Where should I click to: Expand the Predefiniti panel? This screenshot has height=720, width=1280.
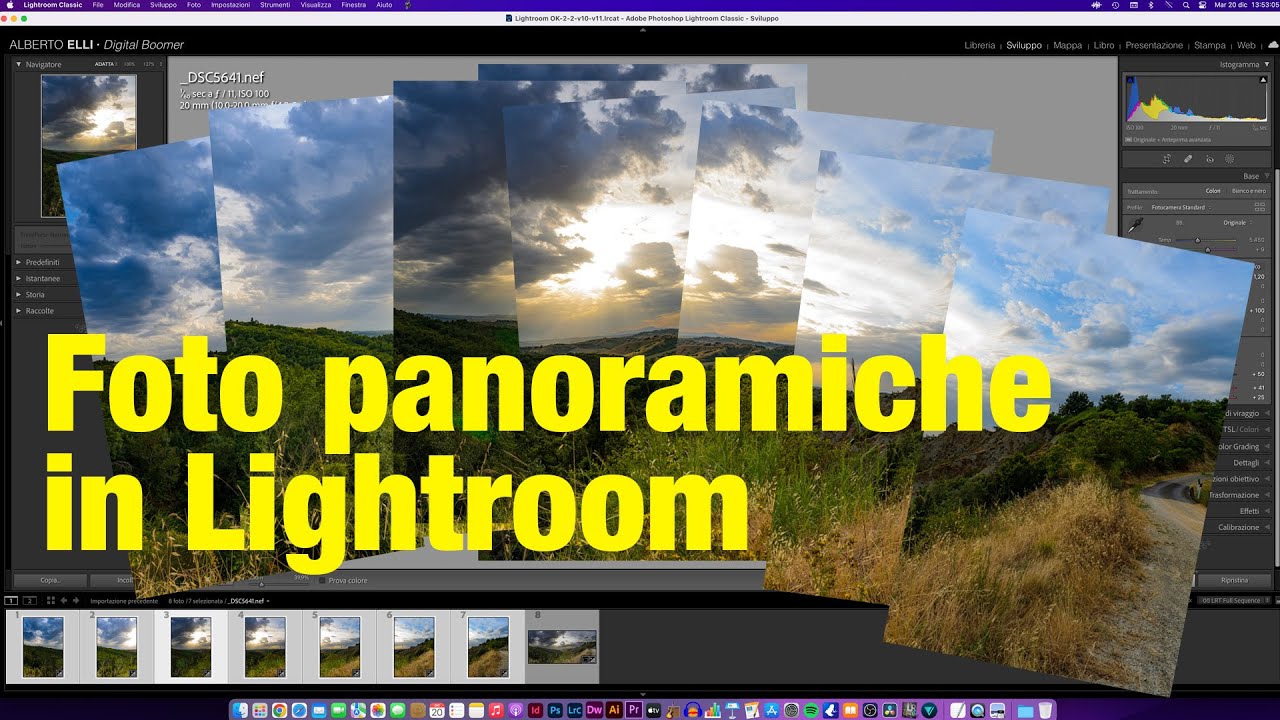click(18, 262)
